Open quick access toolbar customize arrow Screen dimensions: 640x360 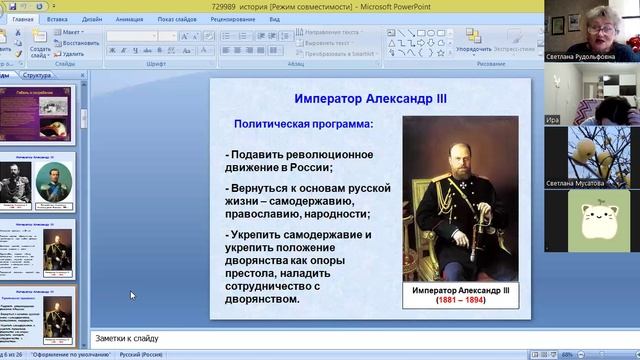click(54, 7)
